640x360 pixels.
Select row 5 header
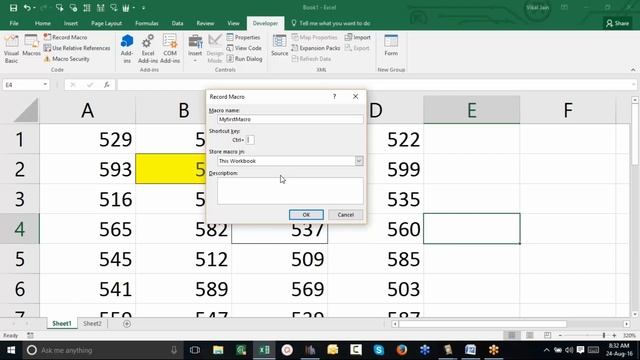(20, 259)
